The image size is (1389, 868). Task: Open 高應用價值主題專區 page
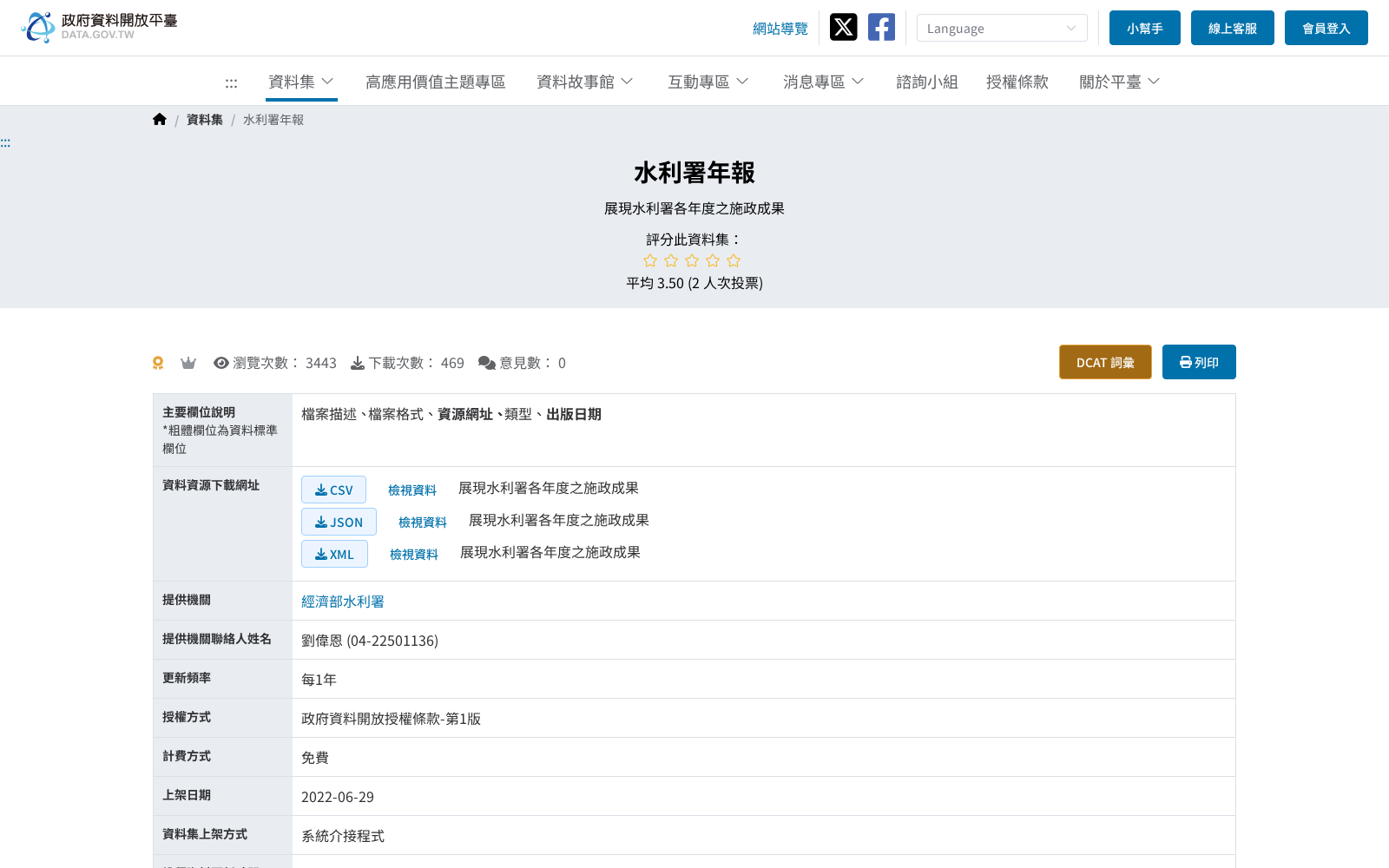(436, 82)
